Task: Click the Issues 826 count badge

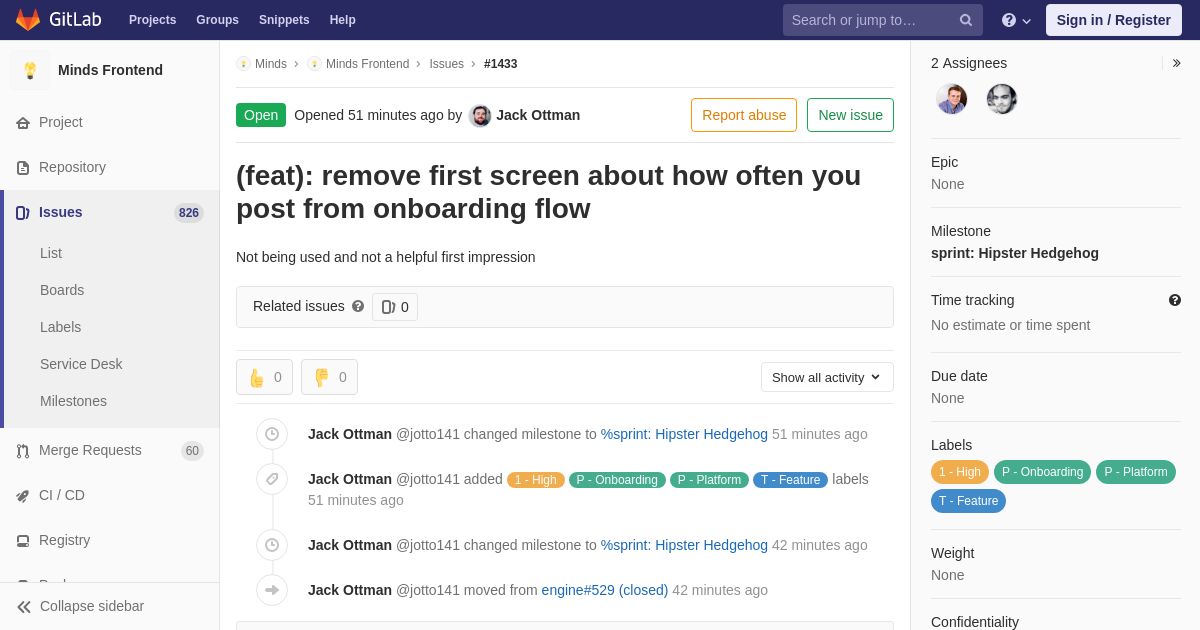Action: [x=189, y=213]
